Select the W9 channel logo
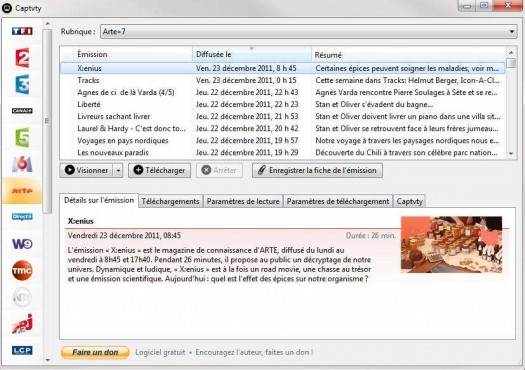525x370 pixels. click(22, 244)
